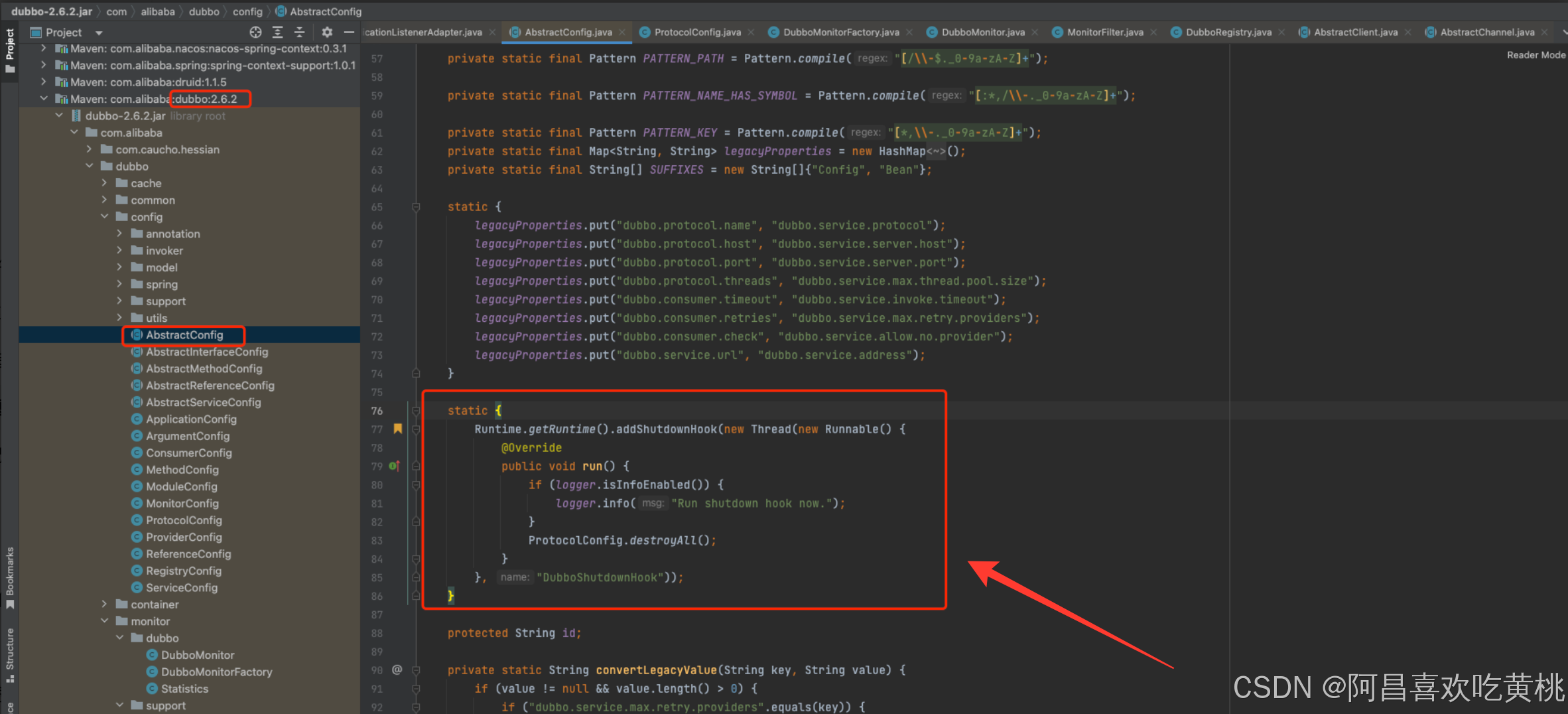The image size is (1568, 714).
Task: Select ApplicationConfig class in tree
Action: click(x=191, y=419)
